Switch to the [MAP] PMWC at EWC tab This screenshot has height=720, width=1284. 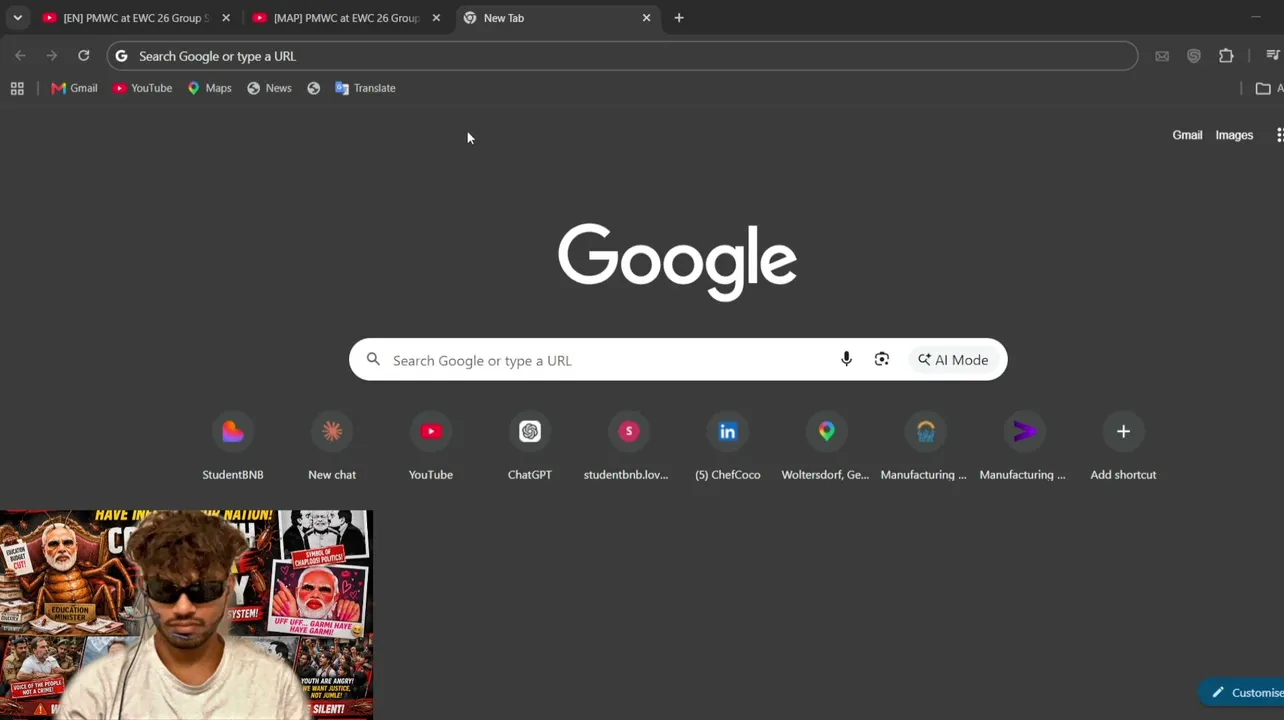point(346,18)
